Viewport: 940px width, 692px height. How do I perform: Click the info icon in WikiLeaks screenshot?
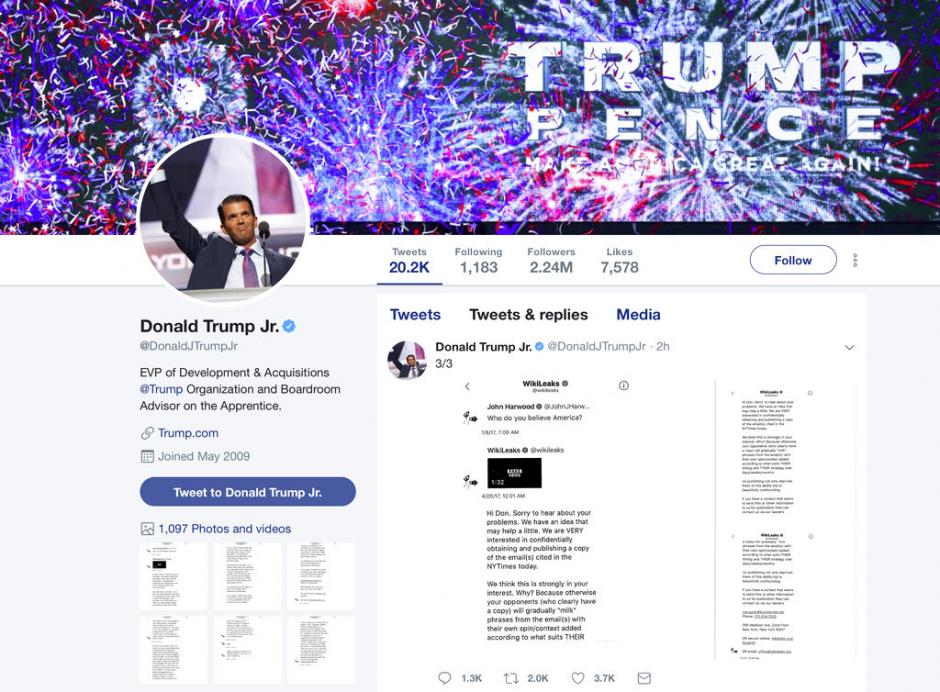coord(623,386)
